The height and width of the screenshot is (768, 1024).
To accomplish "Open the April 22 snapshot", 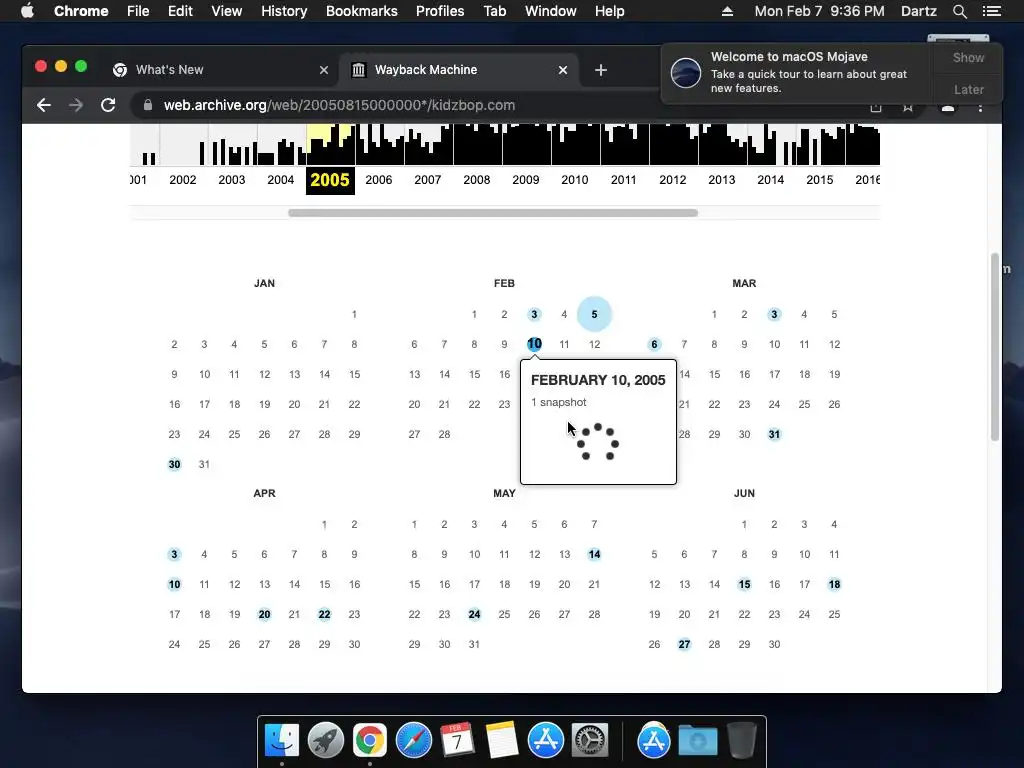I will coord(325,615).
